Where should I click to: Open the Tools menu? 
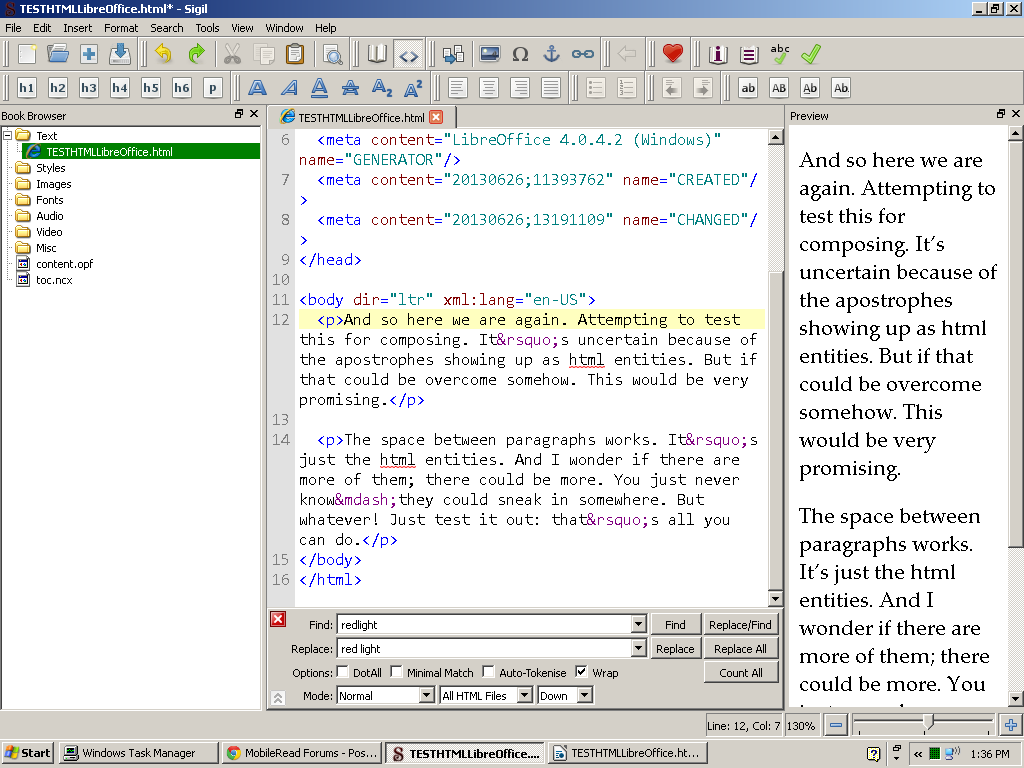click(x=207, y=28)
